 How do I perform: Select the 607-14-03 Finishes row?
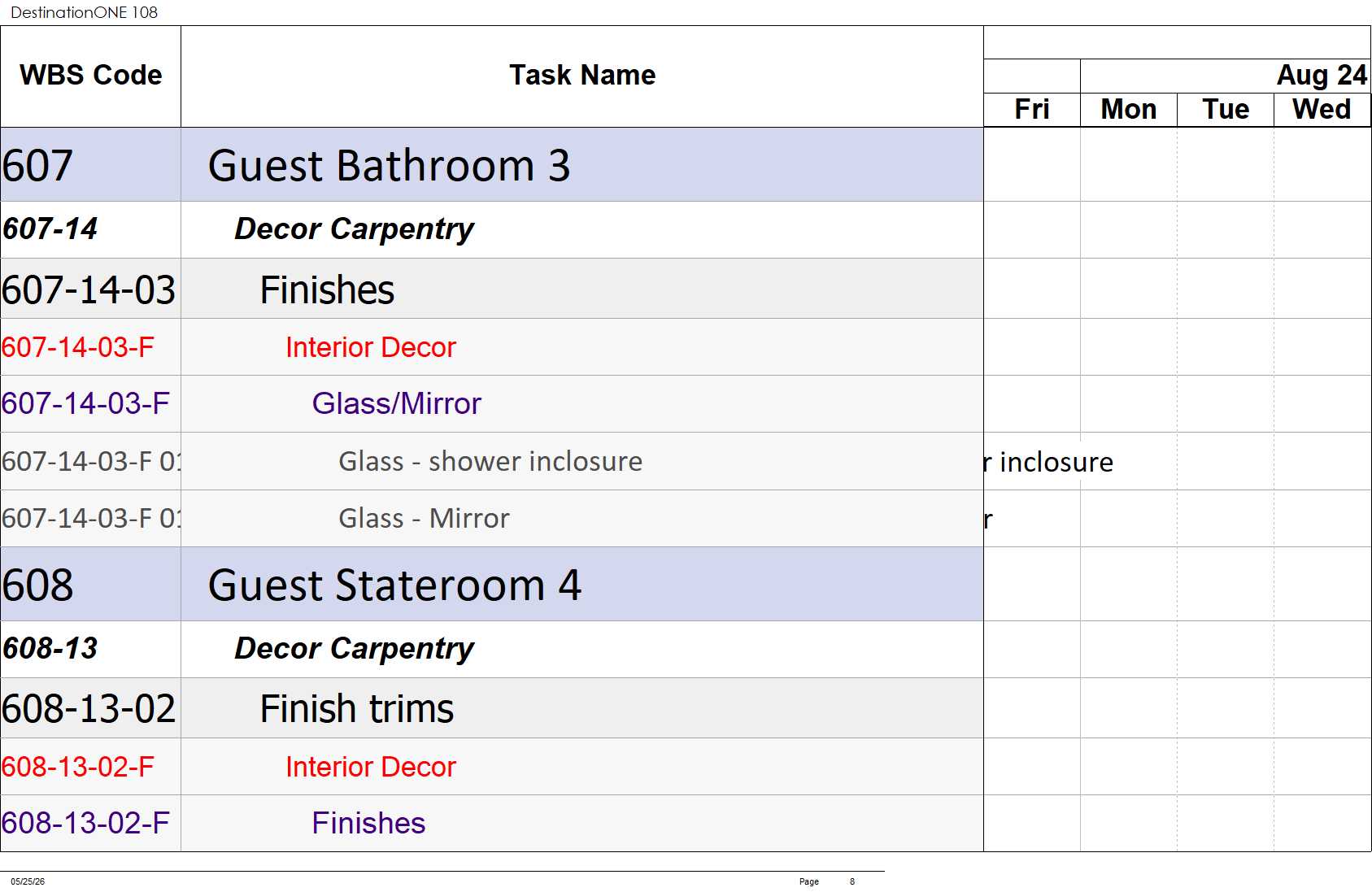pos(492,289)
